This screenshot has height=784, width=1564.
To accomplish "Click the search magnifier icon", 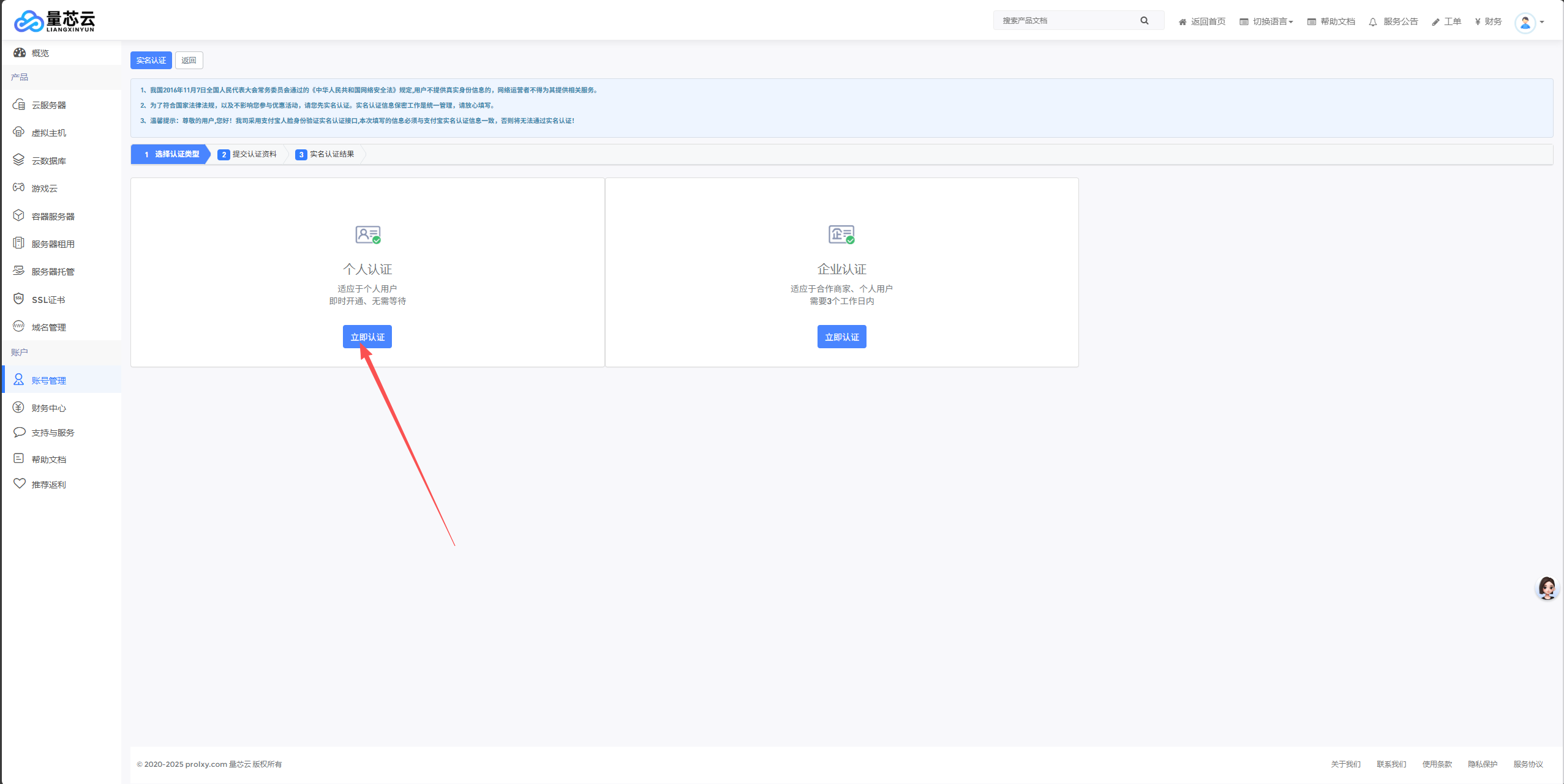I will (1144, 21).
